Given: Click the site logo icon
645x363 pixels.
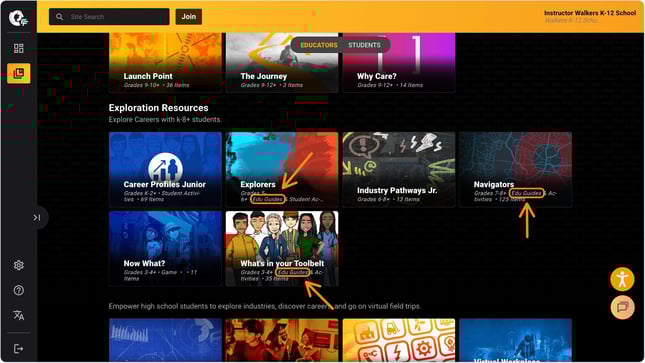Looking at the screenshot, I should pyautogui.click(x=18, y=18).
